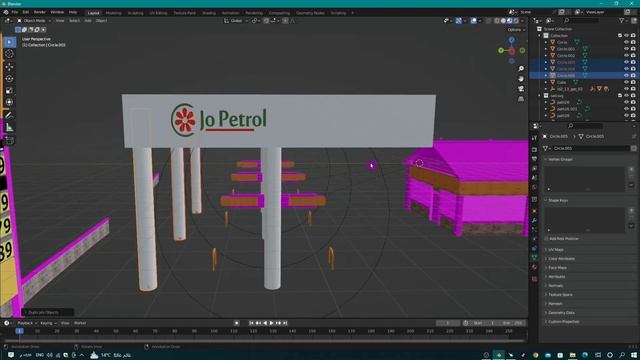Switch to the Shading workspace tab
Screen dimensions: 640x360
[x=209, y=13]
